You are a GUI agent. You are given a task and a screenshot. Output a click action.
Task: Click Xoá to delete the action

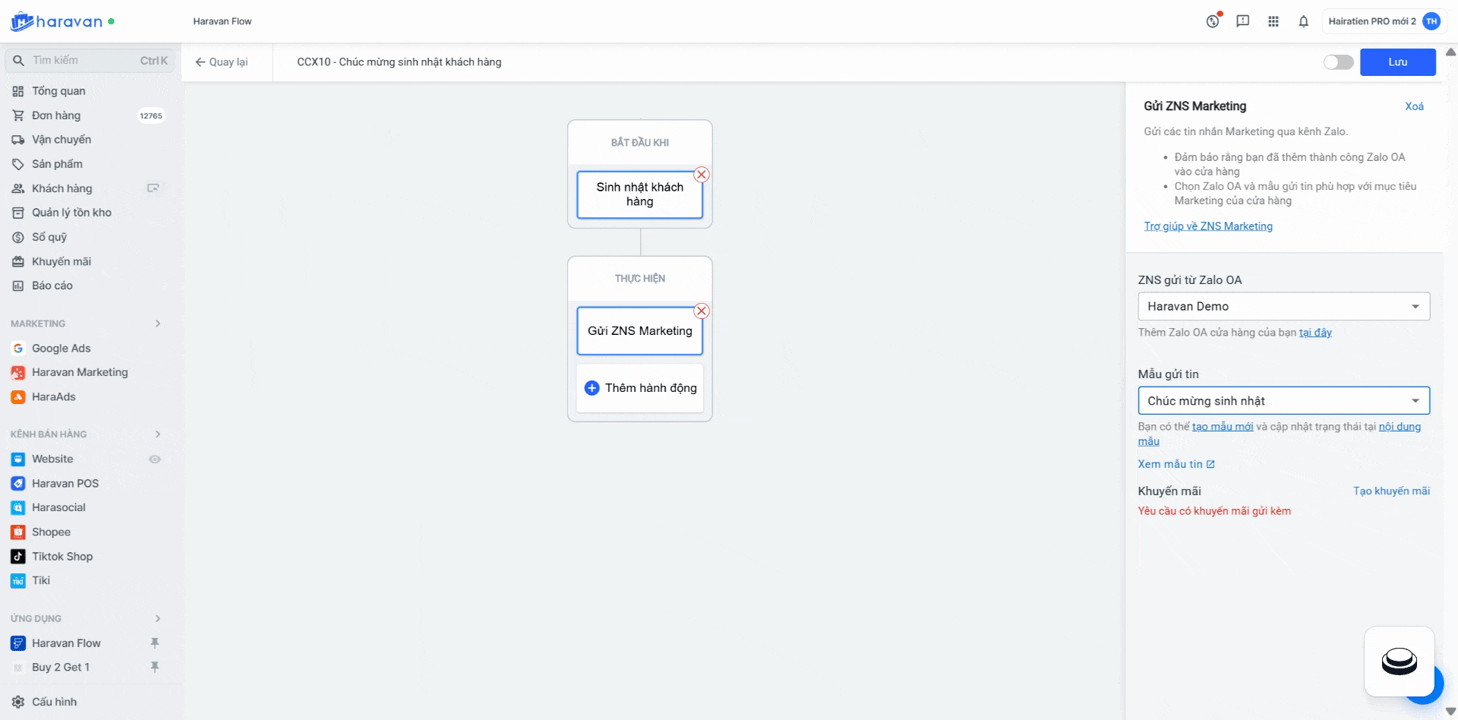[x=1414, y=106]
